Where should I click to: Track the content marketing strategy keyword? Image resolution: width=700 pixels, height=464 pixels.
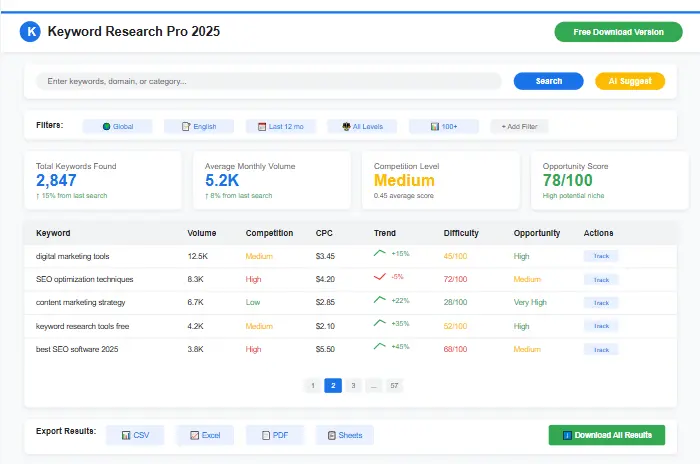[601, 303]
